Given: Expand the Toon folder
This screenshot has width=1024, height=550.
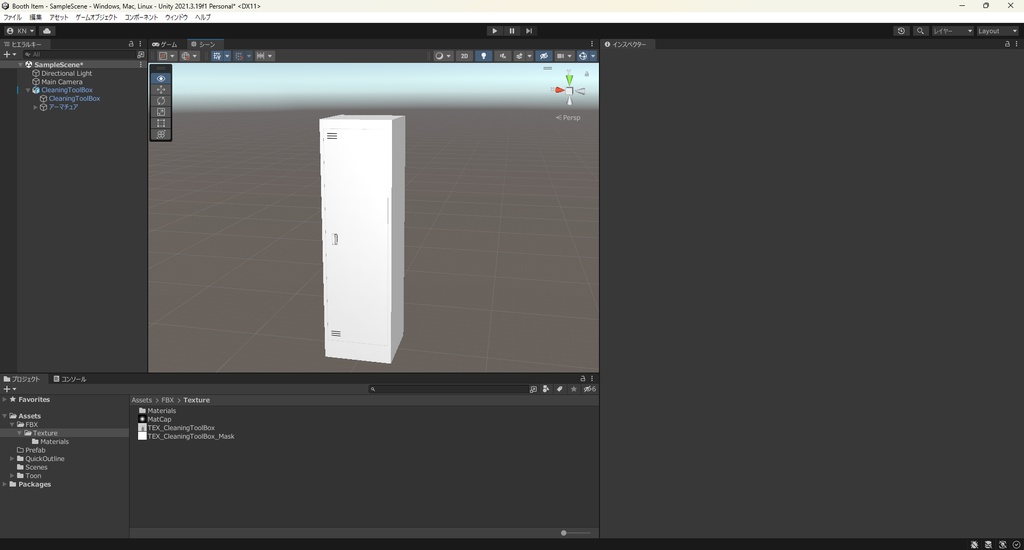Looking at the screenshot, I should pos(12,476).
